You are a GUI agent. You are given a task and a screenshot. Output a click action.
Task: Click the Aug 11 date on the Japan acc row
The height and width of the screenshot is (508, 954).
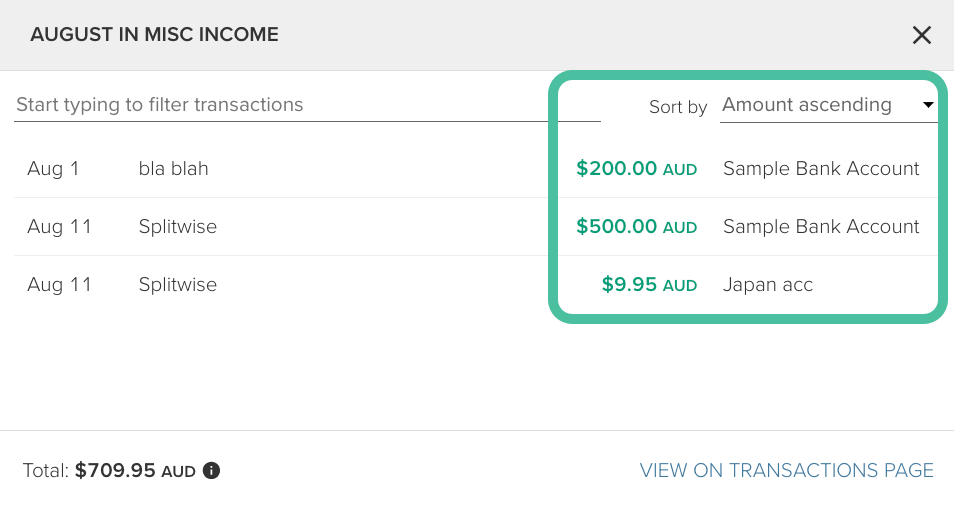59,285
